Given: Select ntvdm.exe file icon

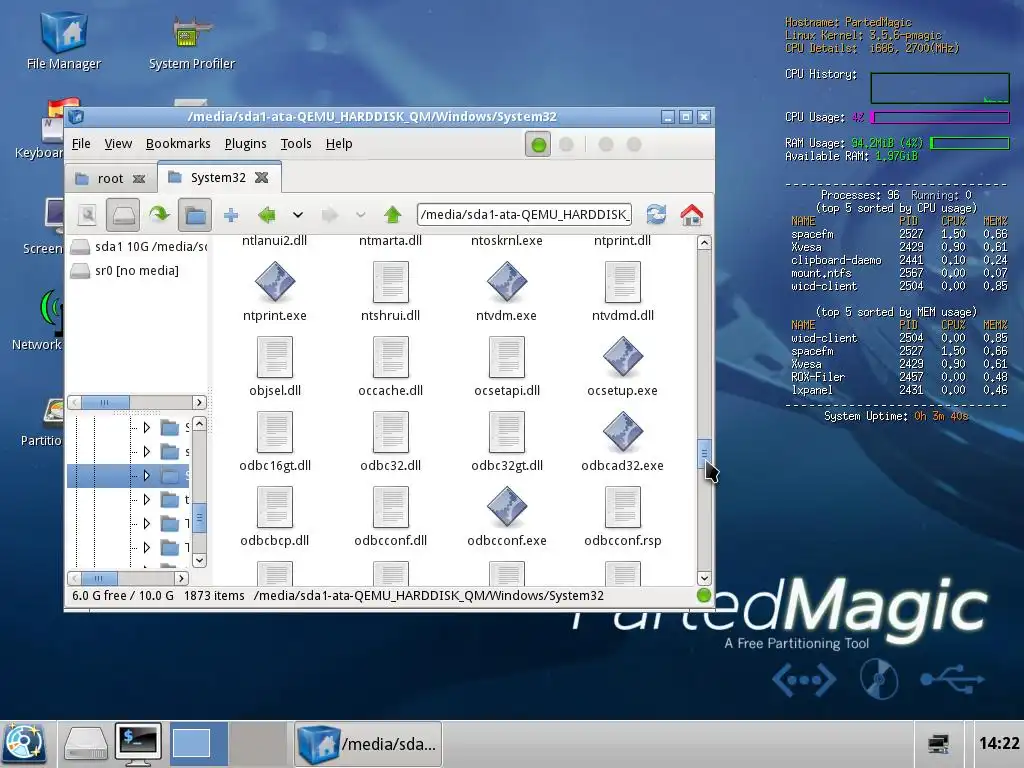Looking at the screenshot, I should pyautogui.click(x=507, y=281).
